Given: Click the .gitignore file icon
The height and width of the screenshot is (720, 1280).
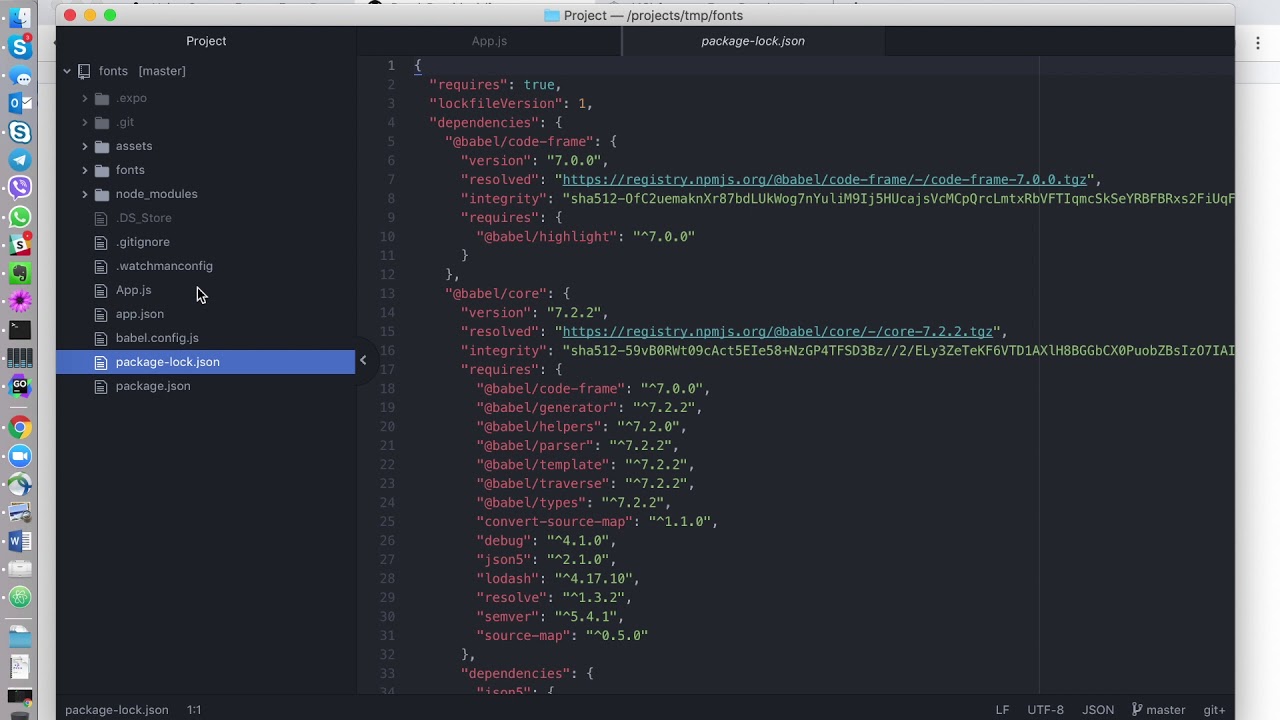Looking at the screenshot, I should point(100,242).
